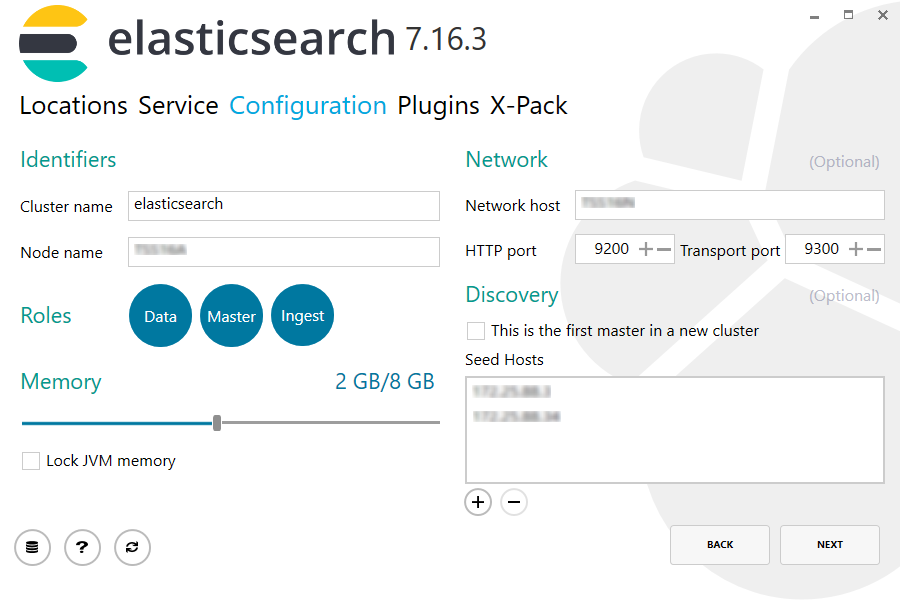Click the NEXT button
The height and width of the screenshot is (600, 900).
coord(830,544)
